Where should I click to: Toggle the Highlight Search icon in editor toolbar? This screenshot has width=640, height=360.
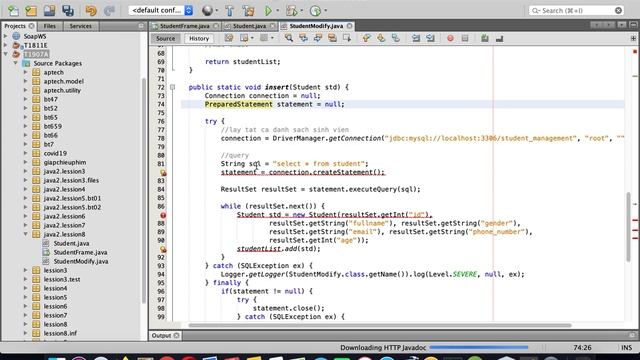tap(332, 38)
